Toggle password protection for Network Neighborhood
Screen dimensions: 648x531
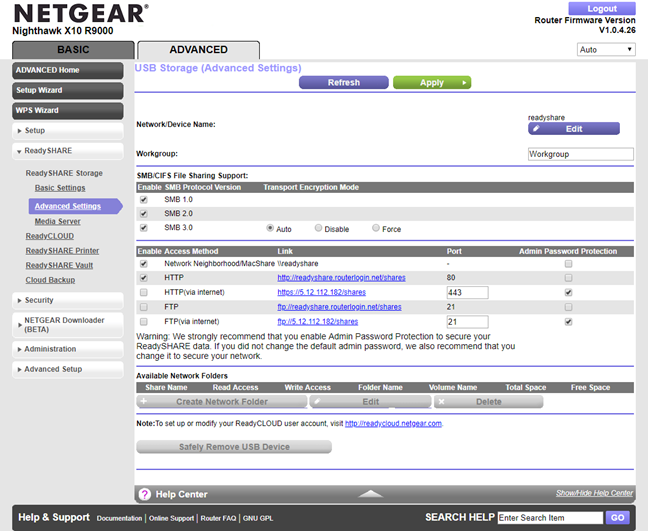point(568,264)
